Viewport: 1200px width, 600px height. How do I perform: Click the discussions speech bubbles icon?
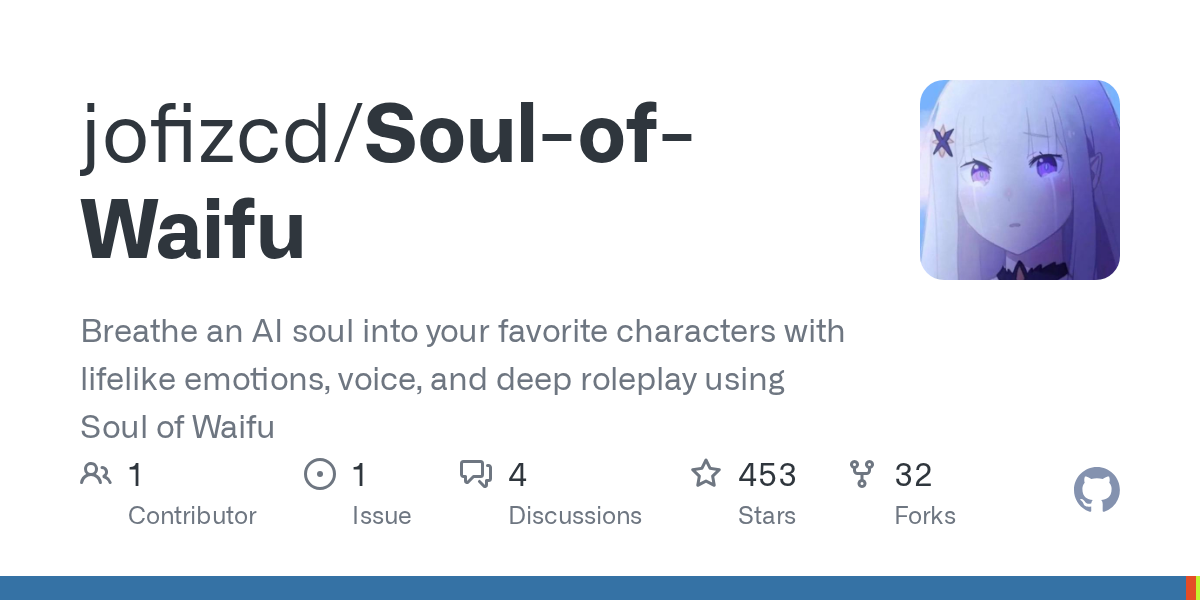[x=476, y=474]
